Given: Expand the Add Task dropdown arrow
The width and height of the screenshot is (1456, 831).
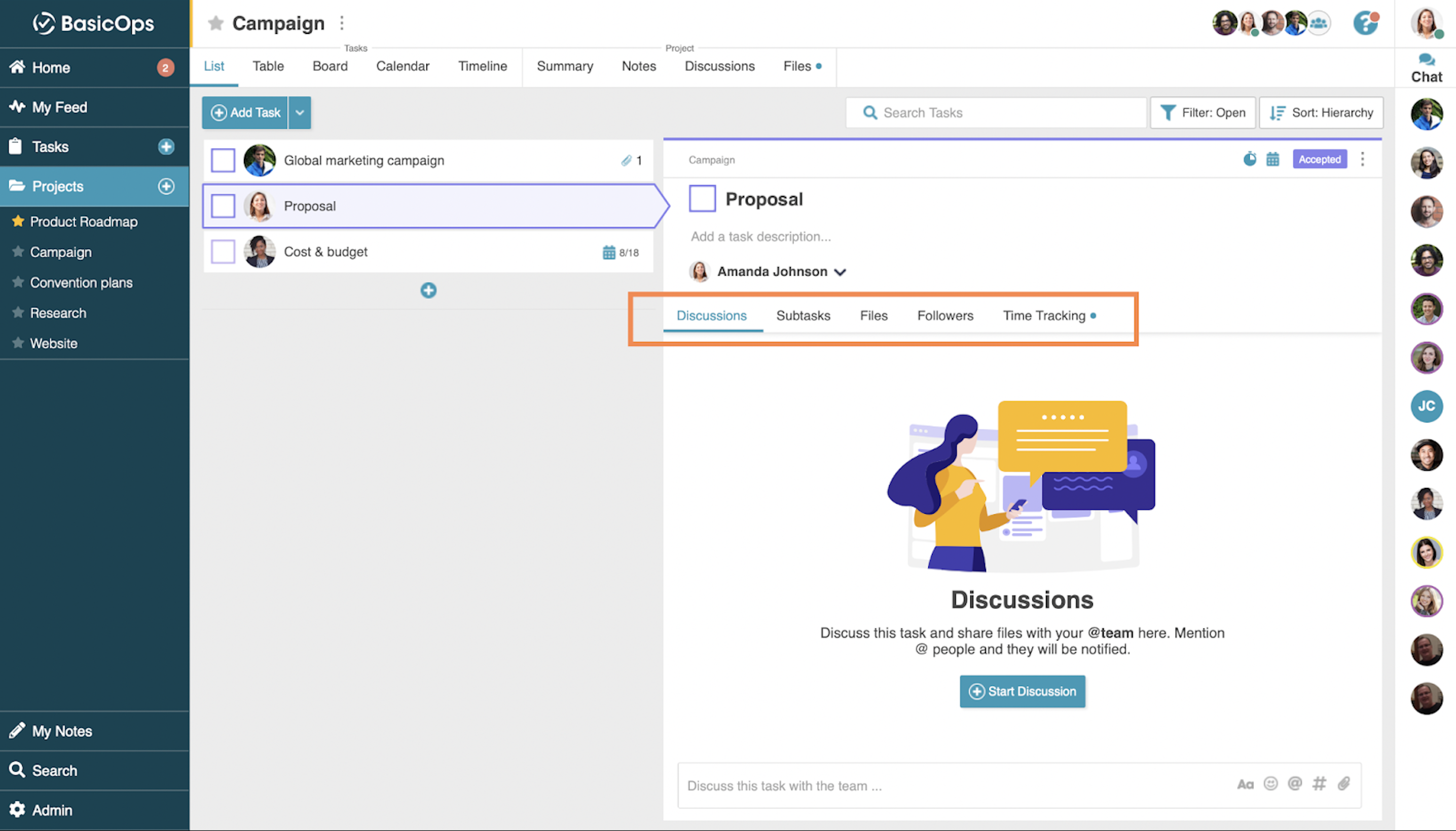Looking at the screenshot, I should click(300, 112).
